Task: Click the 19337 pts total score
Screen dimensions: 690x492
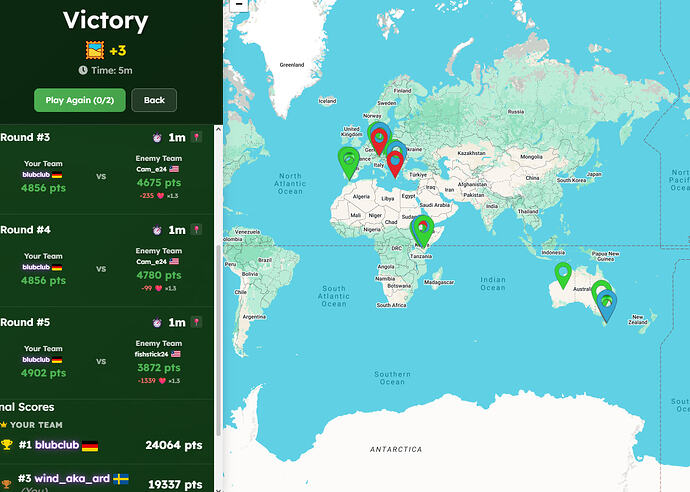Action: point(175,485)
